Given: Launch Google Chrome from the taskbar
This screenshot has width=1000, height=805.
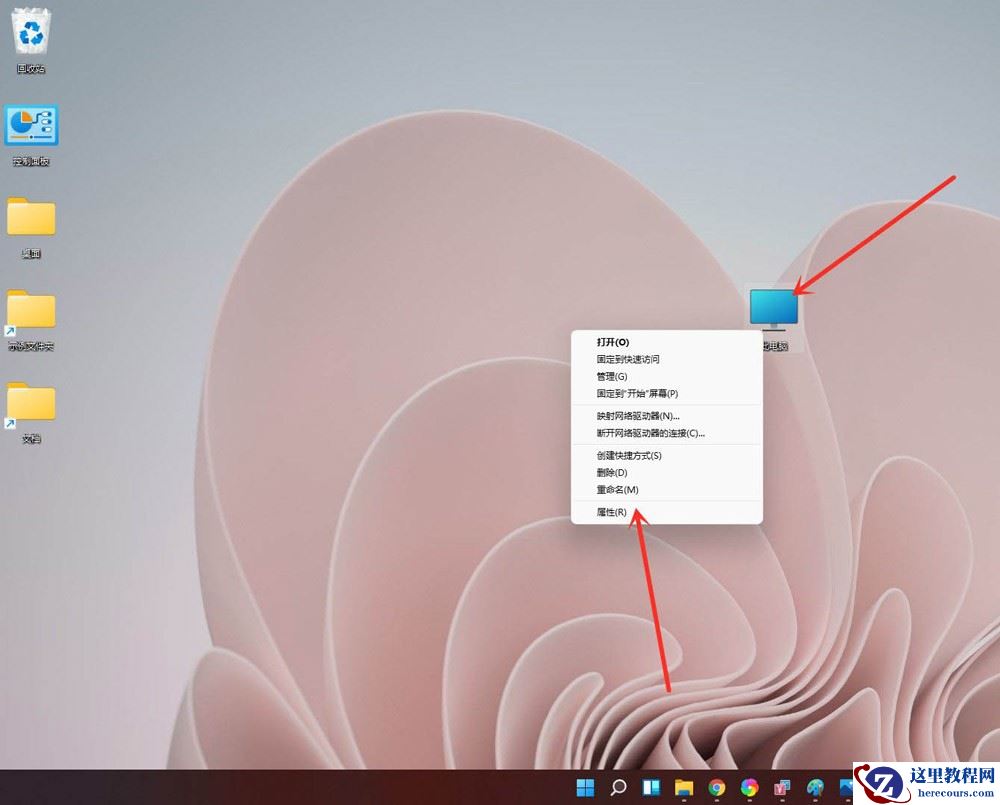Looking at the screenshot, I should tap(716, 787).
